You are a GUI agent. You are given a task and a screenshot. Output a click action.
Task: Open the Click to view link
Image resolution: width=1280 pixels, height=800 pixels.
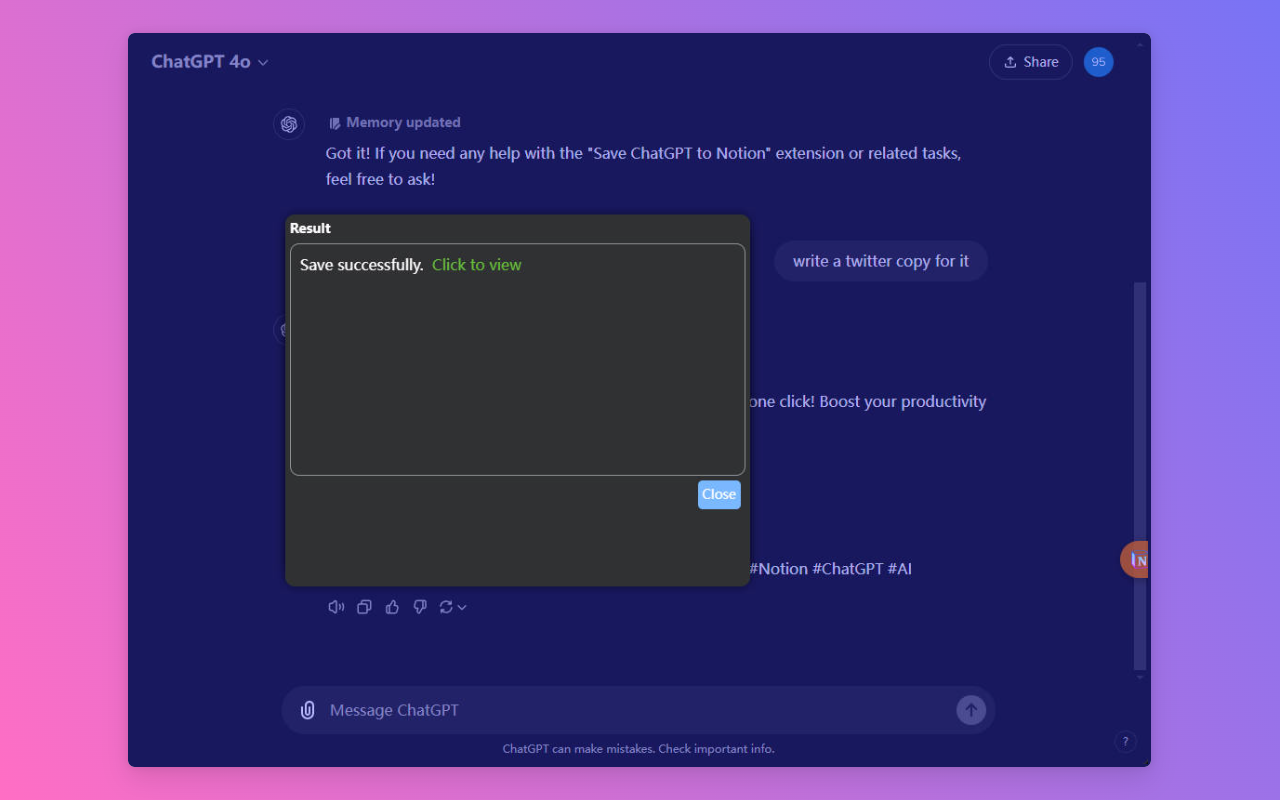click(x=476, y=265)
